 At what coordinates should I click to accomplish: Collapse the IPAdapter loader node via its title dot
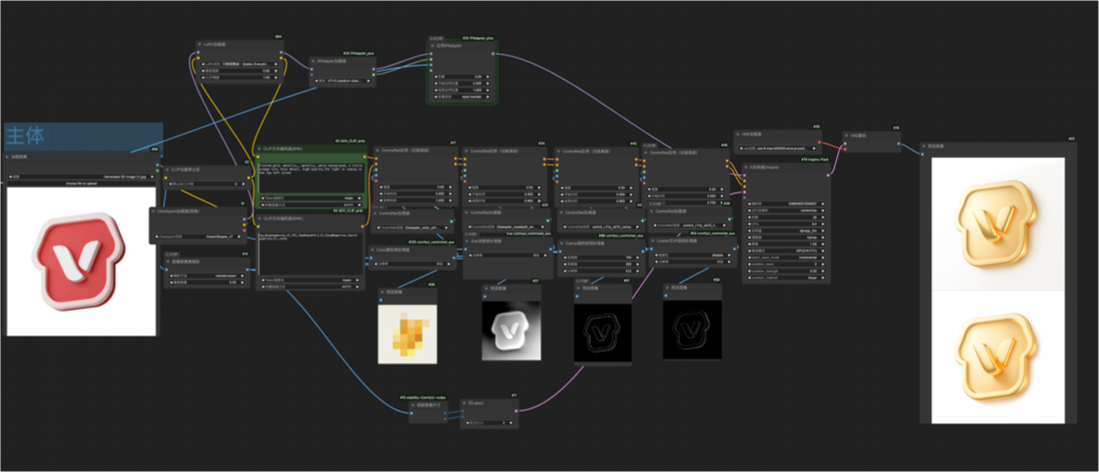313,61
